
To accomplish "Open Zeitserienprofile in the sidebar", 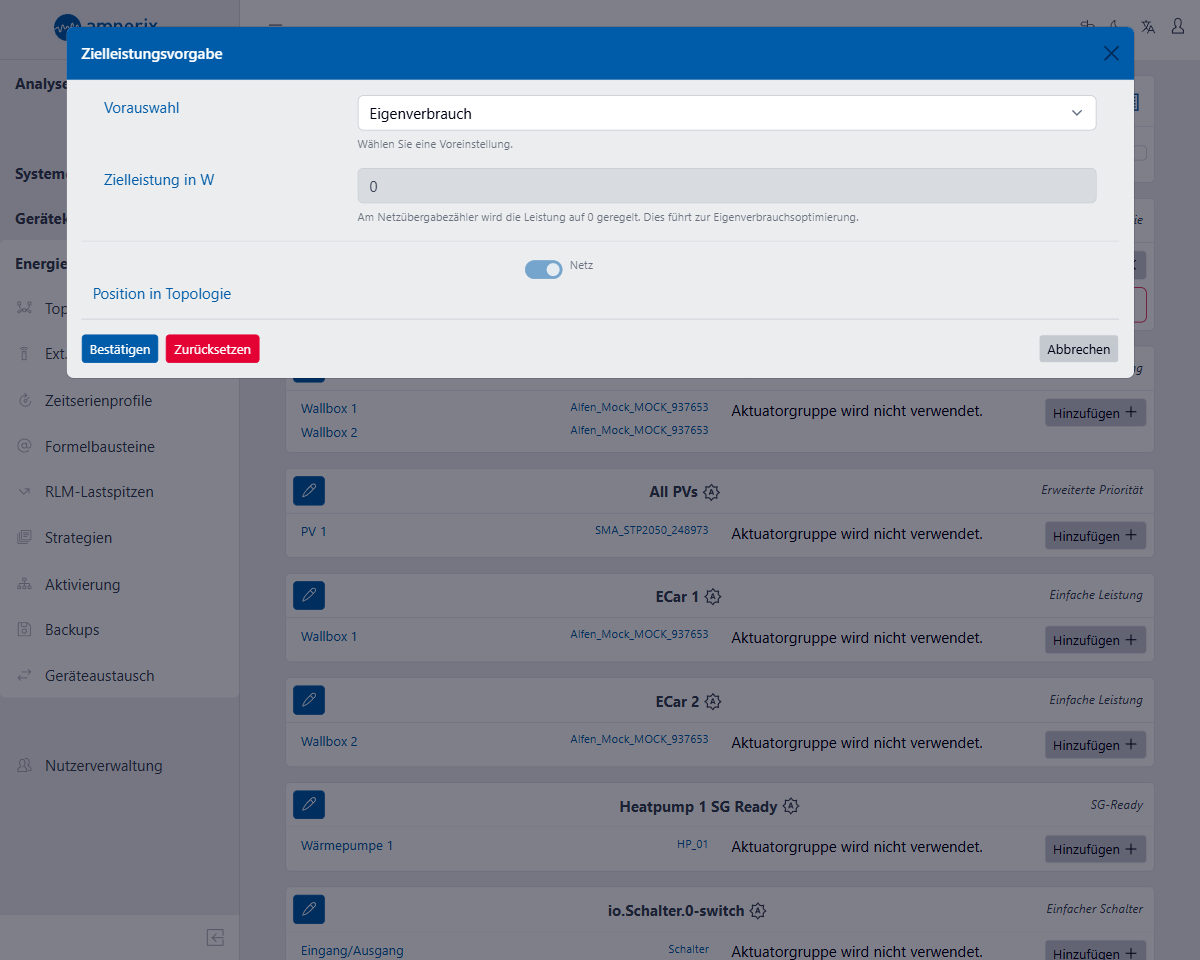I will [98, 400].
